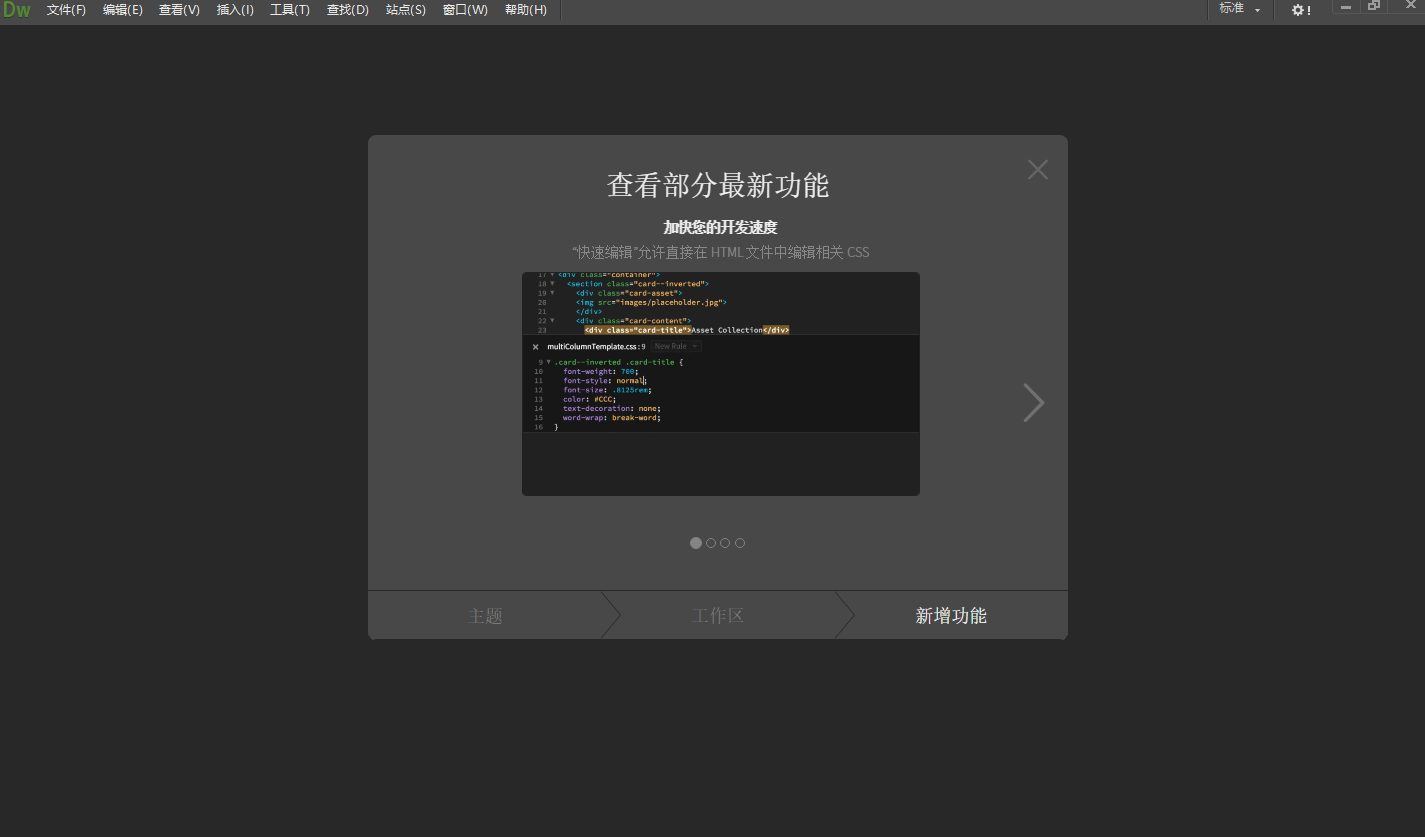
Task: Click the gear icon with exclamation mark
Action: 1299,10
